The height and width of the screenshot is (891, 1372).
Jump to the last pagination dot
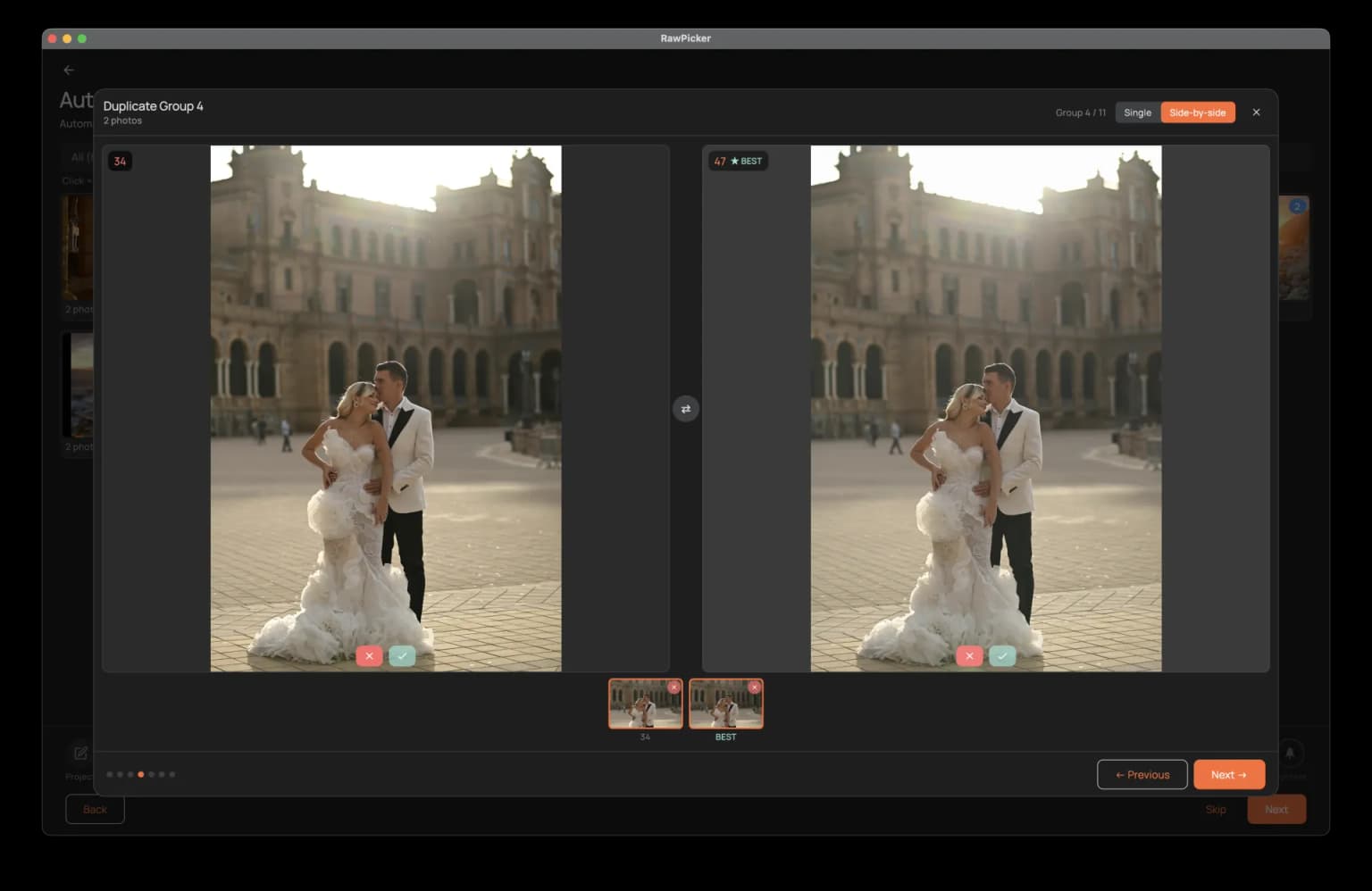click(x=172, y=774)
